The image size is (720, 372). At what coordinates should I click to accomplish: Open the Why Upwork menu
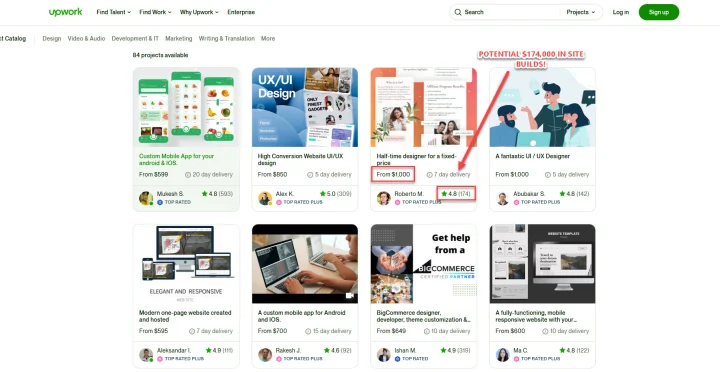[x=199, y=12]
